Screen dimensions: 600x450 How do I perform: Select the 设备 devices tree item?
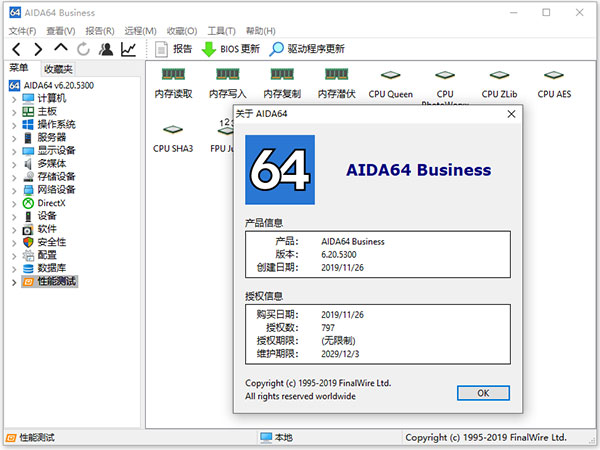pyautogui.click(x=39, y=216)
